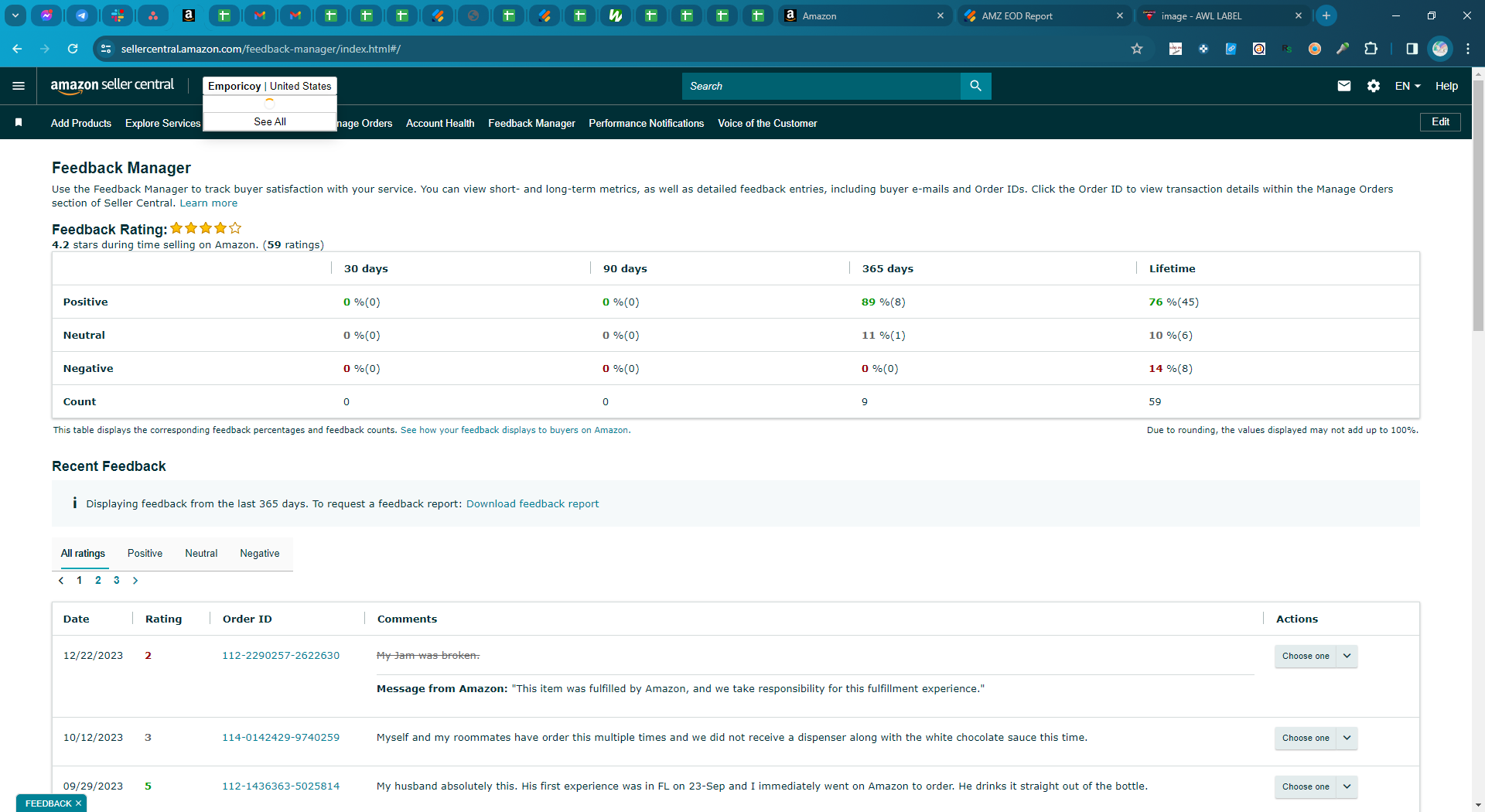Open the Chrome three-dot menu
Screen dimensions: 1485x812
coord(1468,49)
